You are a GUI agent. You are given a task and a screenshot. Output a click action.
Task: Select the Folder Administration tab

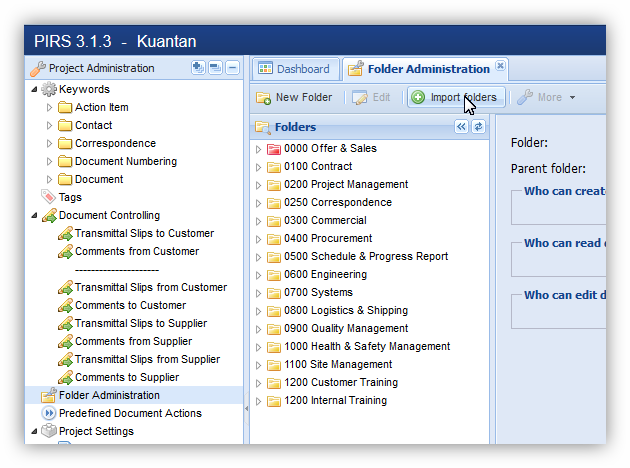tap(425, 69)
